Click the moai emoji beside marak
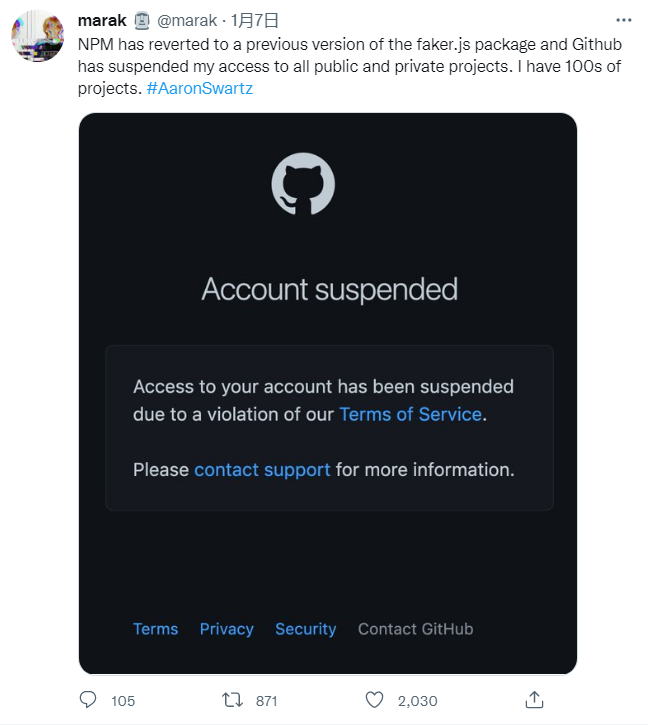 pos(142,21)
